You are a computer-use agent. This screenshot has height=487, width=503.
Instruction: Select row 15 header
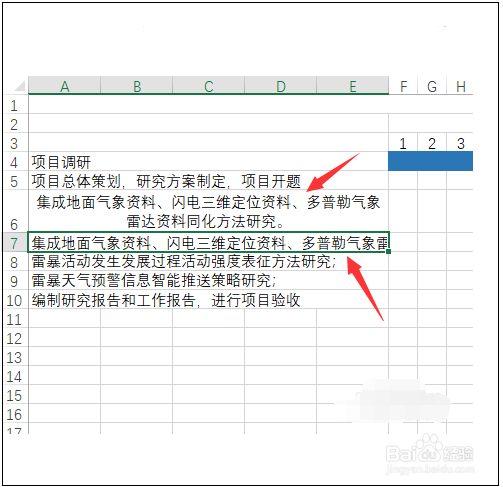point(15,394)
